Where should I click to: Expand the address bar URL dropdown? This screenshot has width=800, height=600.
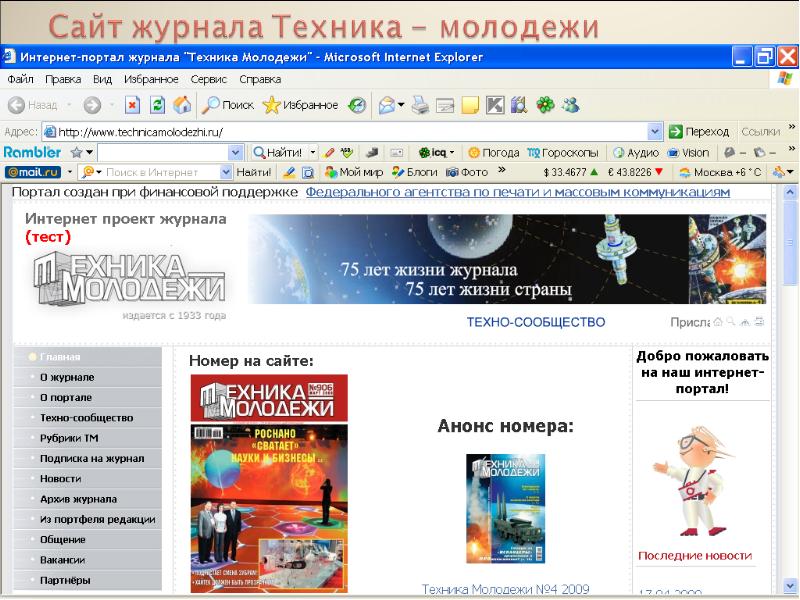(x=655, y=131)
